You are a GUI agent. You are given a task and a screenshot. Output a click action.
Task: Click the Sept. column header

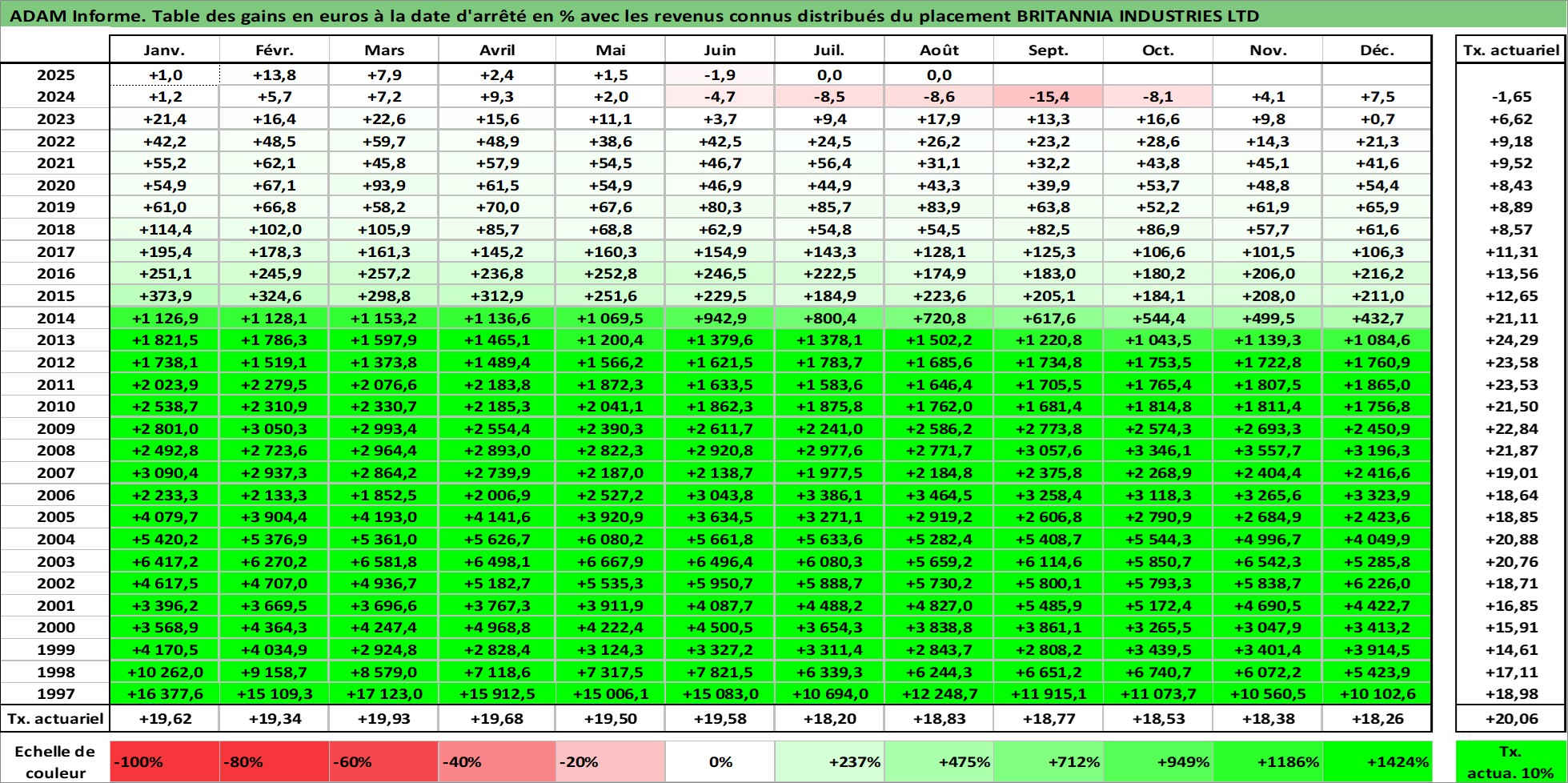pyautogui.click(x=1049, y=50)
